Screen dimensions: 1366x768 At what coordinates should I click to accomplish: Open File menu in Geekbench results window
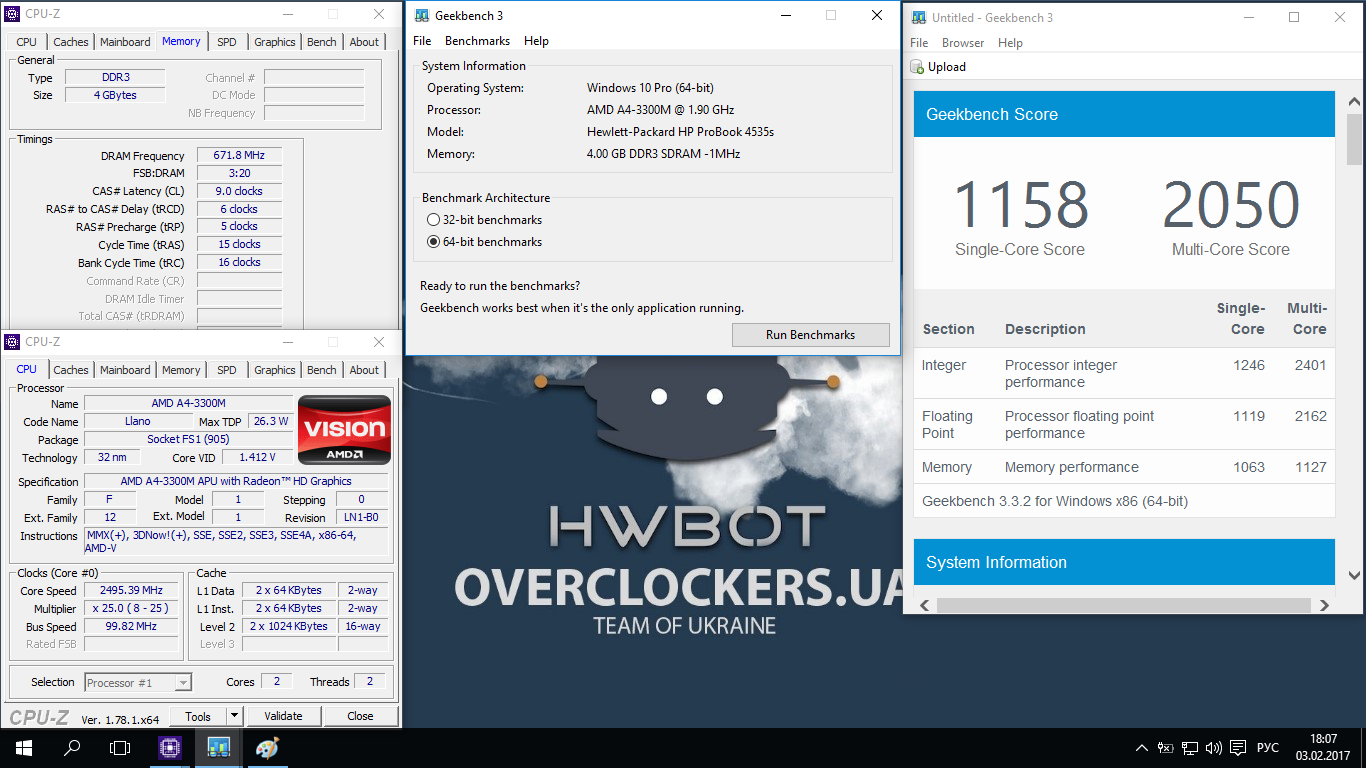pyautogui.click(x=919, y=43)
